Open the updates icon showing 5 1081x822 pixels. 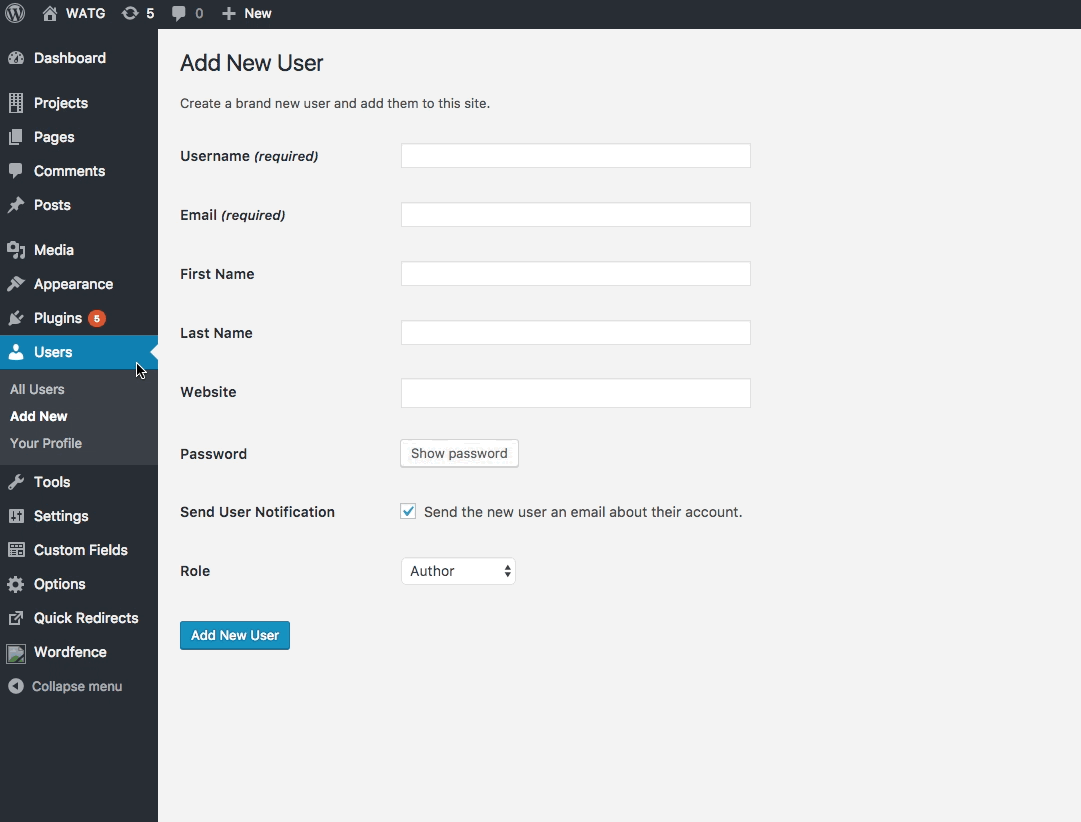point(130,14)
